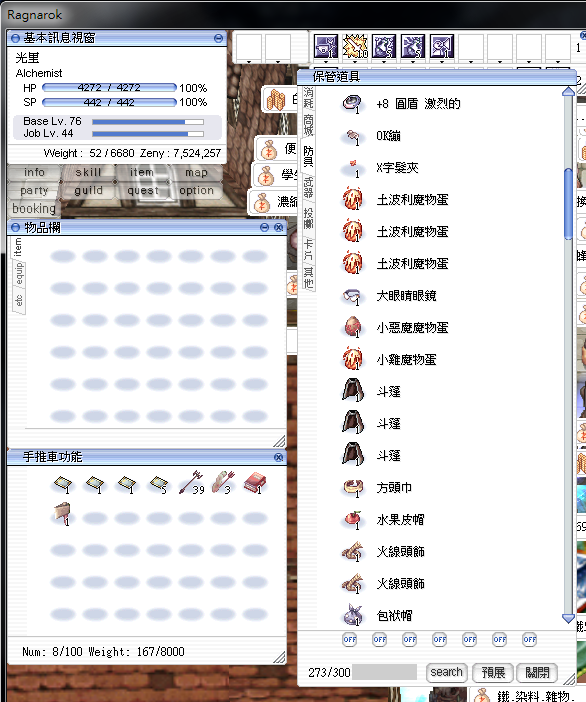Click the storage search input field
Image resolution: width=586 pixels, height=702 pixels.
click(x=385, y=672)
